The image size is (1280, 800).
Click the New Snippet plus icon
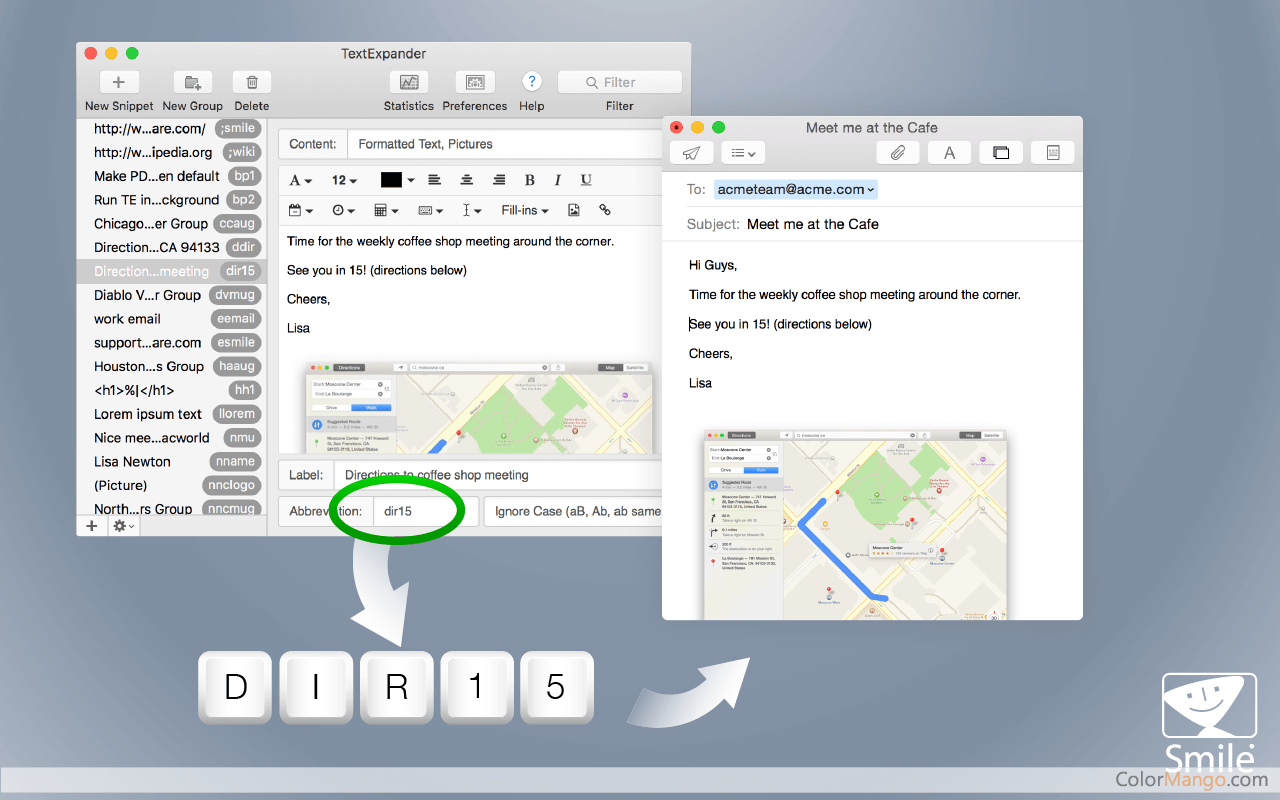pos(118,82)
